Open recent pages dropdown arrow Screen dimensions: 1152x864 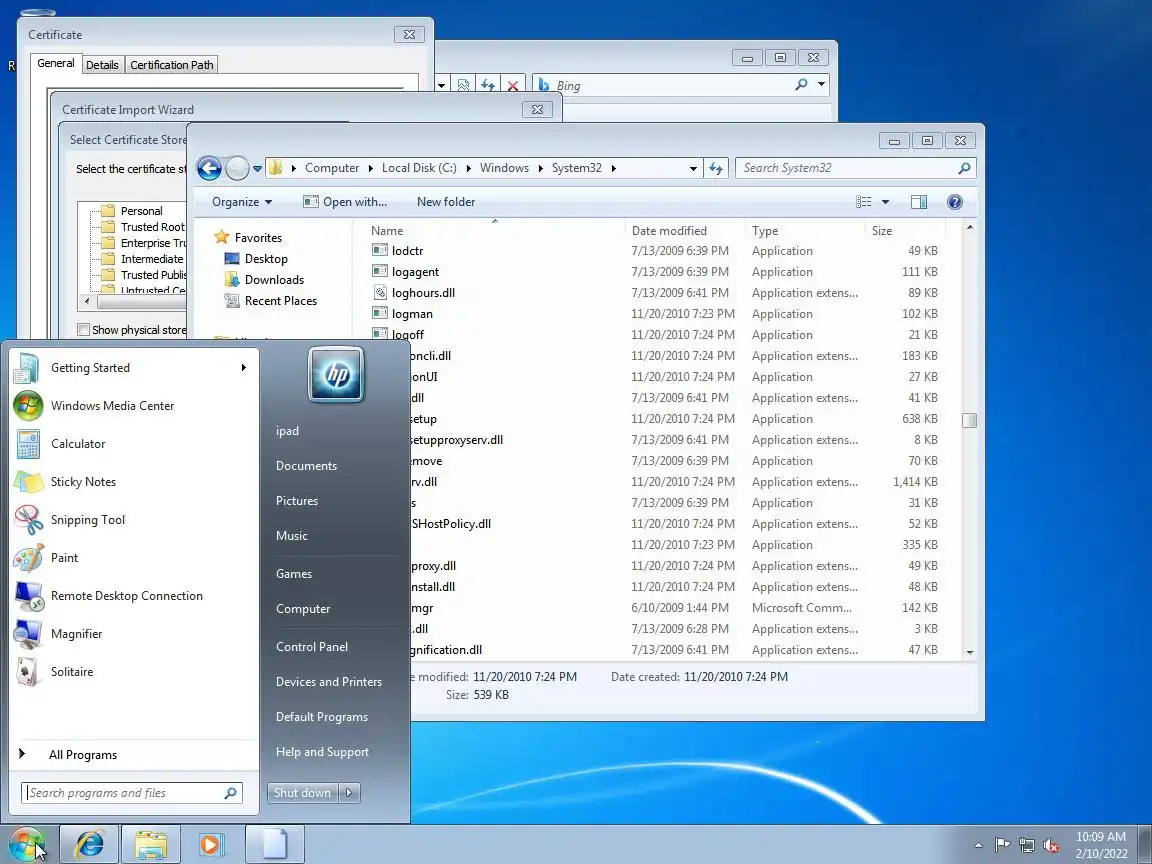click(x=257, y=168)
